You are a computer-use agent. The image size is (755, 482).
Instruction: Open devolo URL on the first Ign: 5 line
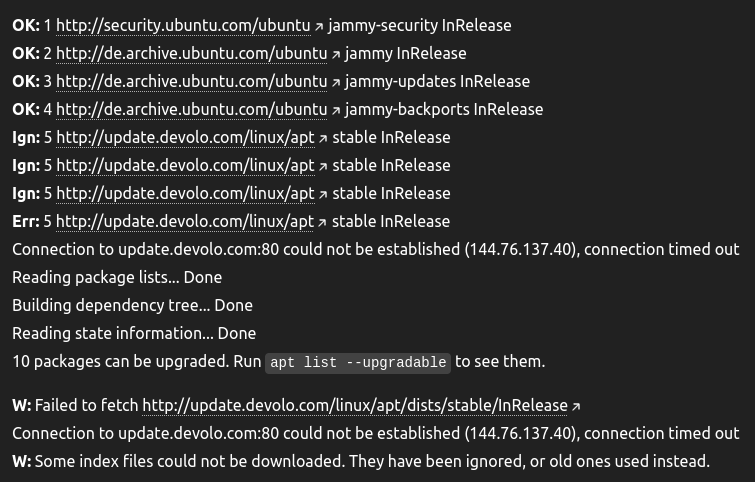tap(185, 137)
